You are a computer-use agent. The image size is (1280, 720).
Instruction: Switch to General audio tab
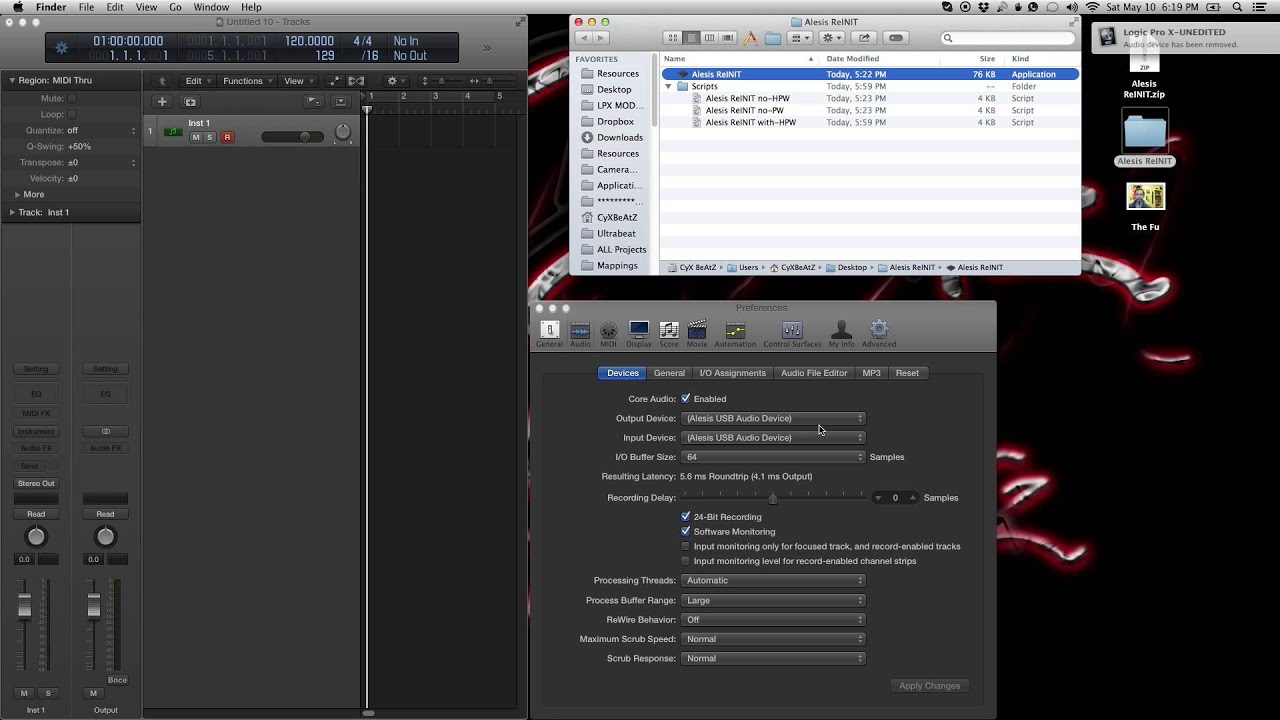pos(669,373)
